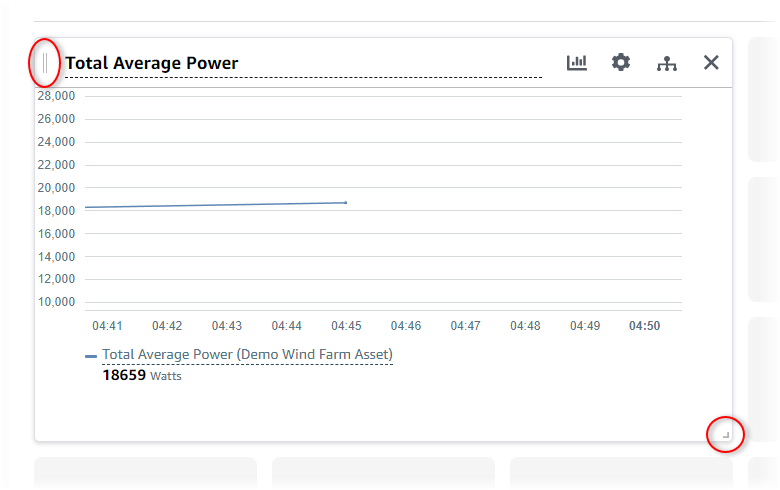Click the Total Average Power (Demo Wind Farm Asset) legend label
The width and height of the screenshot is (780, 490).
[247, 354]
